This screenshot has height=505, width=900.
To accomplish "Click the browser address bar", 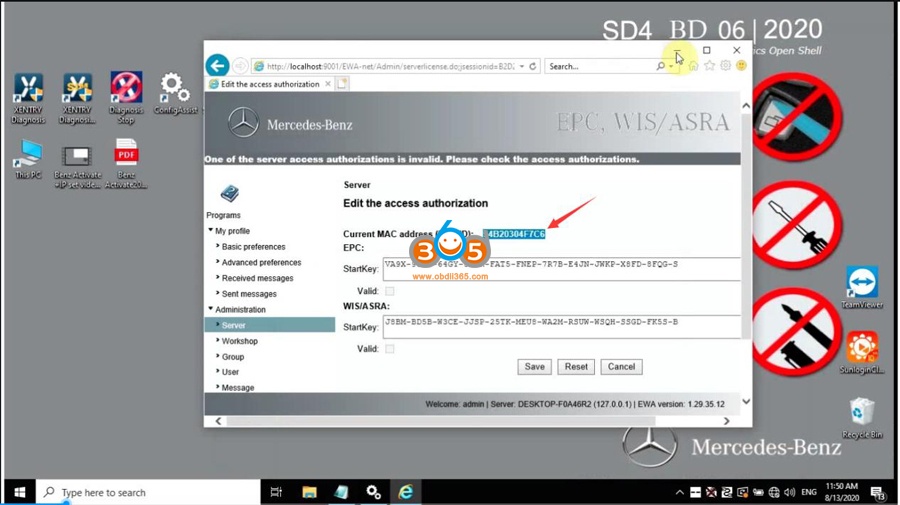I will [390, 67].
